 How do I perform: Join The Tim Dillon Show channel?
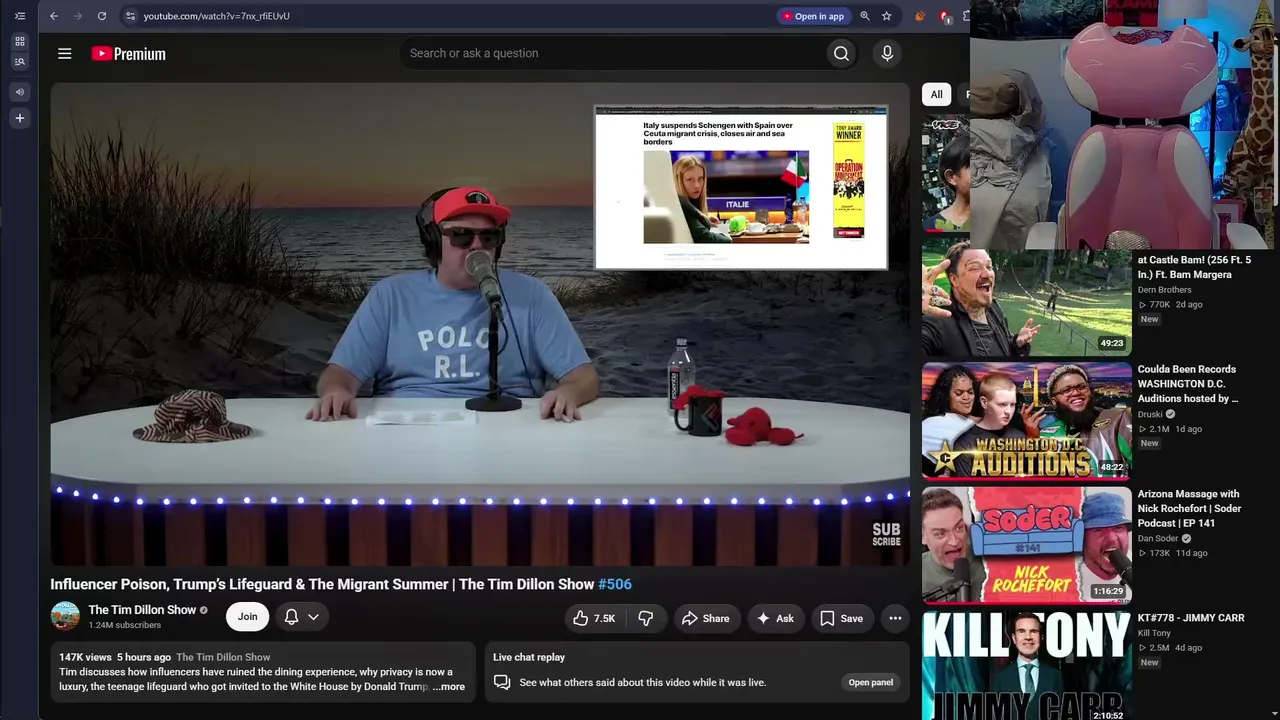click(247, 617)
